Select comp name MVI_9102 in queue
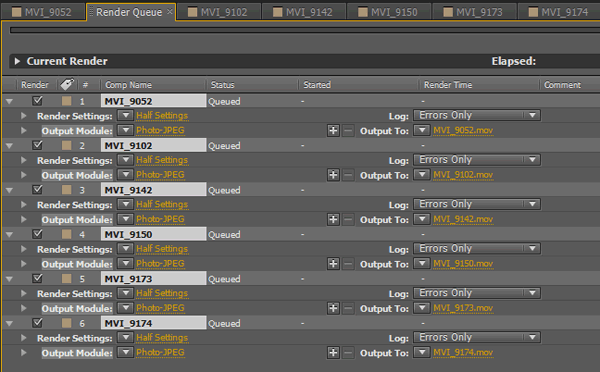This screenshot has width=600, height=372. pyautogui.click(x=153, y=145)
